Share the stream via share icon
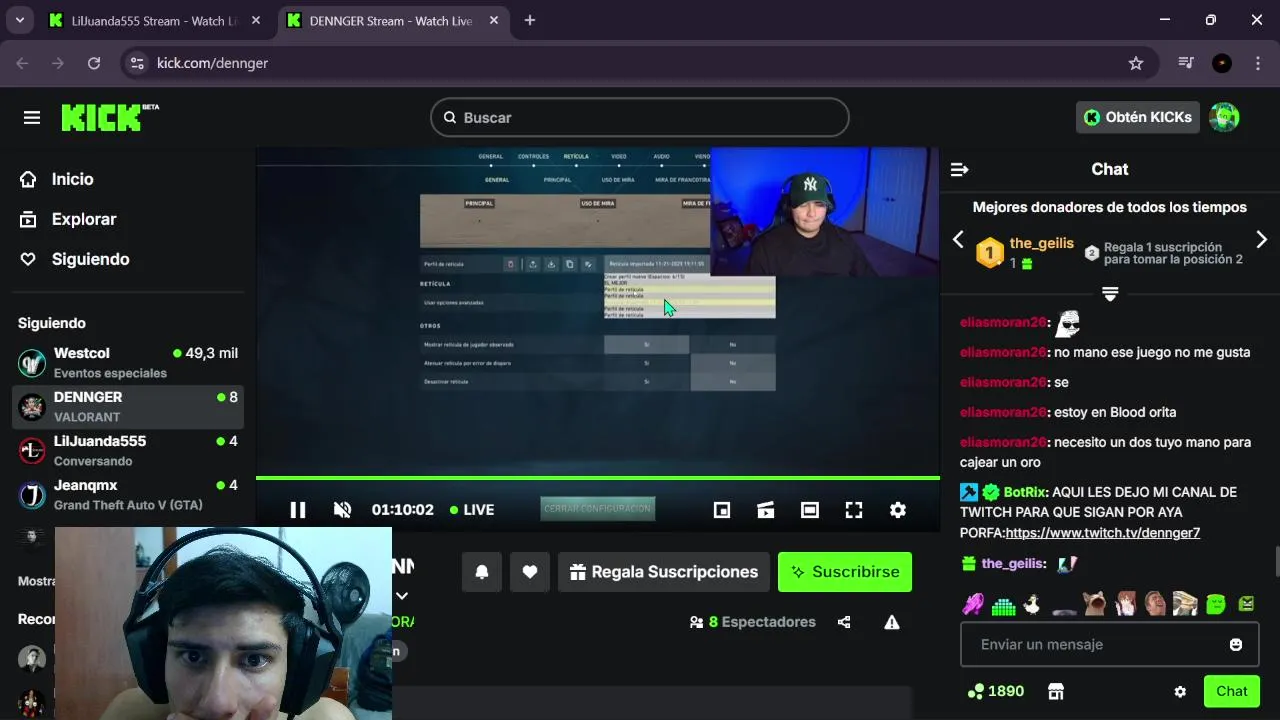Image resolution: width=1280 pixels, height=720 pixels. tap(844, 622)
